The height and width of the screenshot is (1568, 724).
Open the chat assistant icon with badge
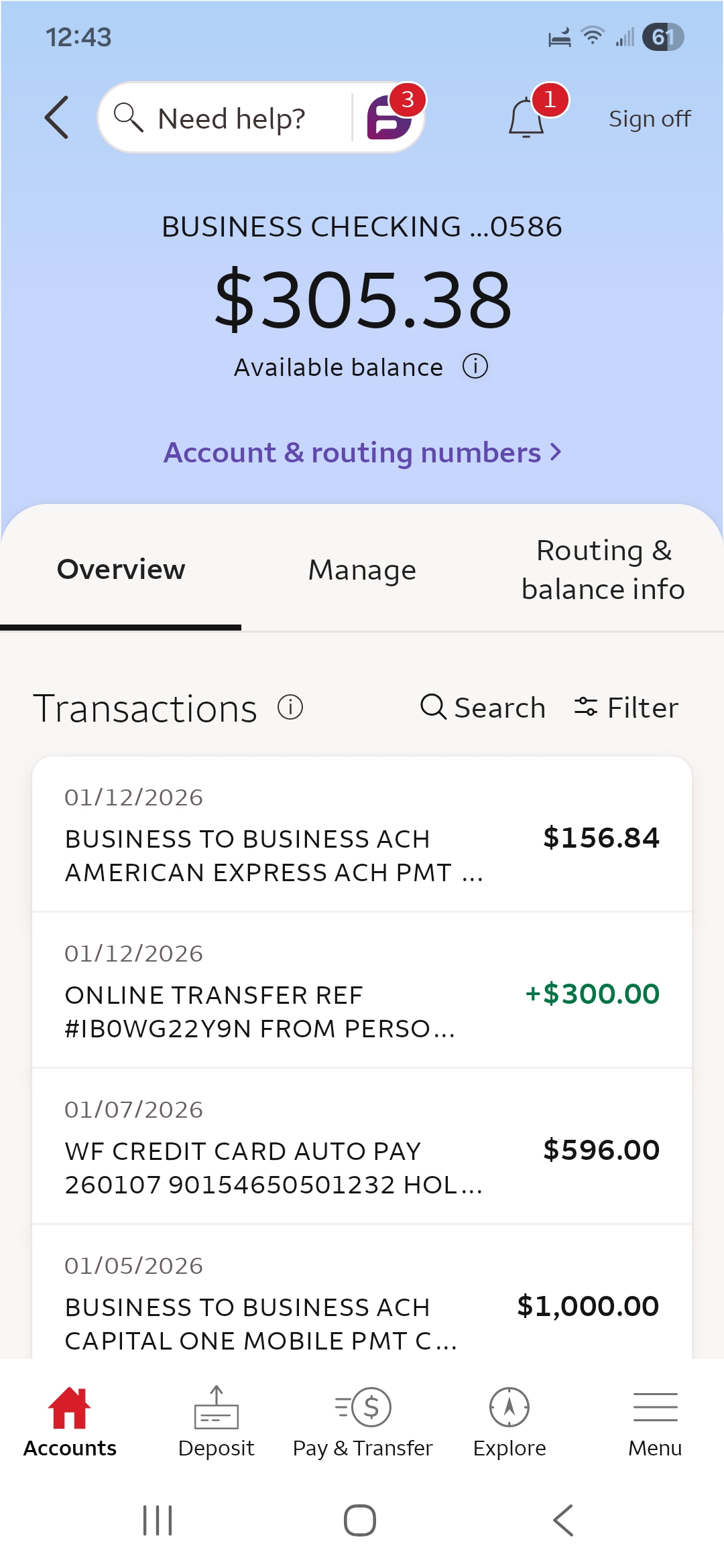[x=389, y=117]
